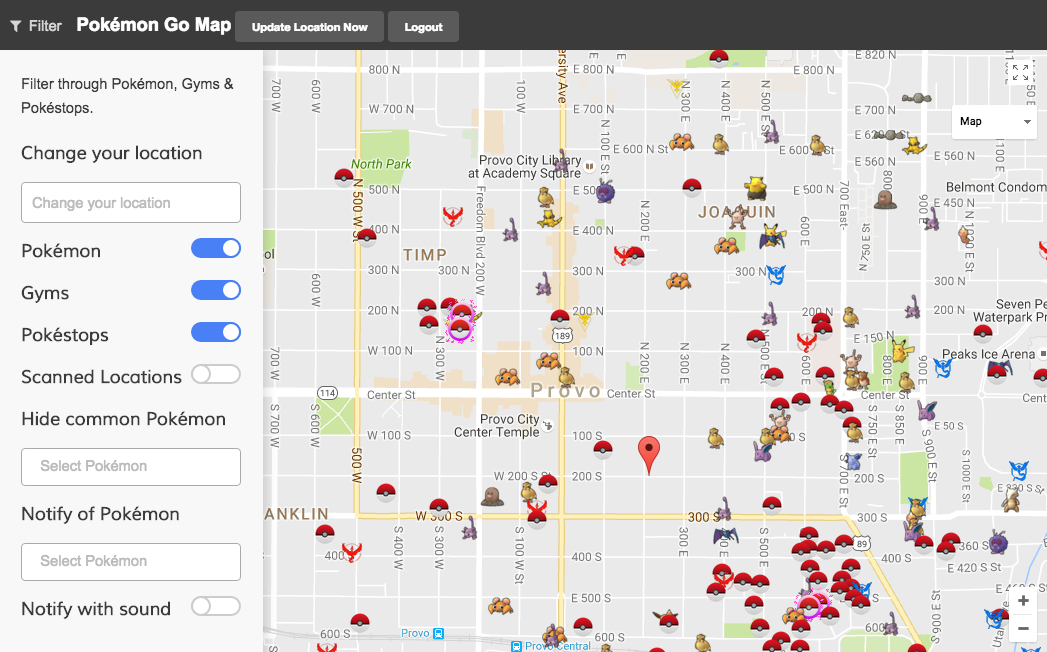Select the Pidgey right of the red pin
The height and width of the screenshot is (652, 1047).
pos(715,438)
